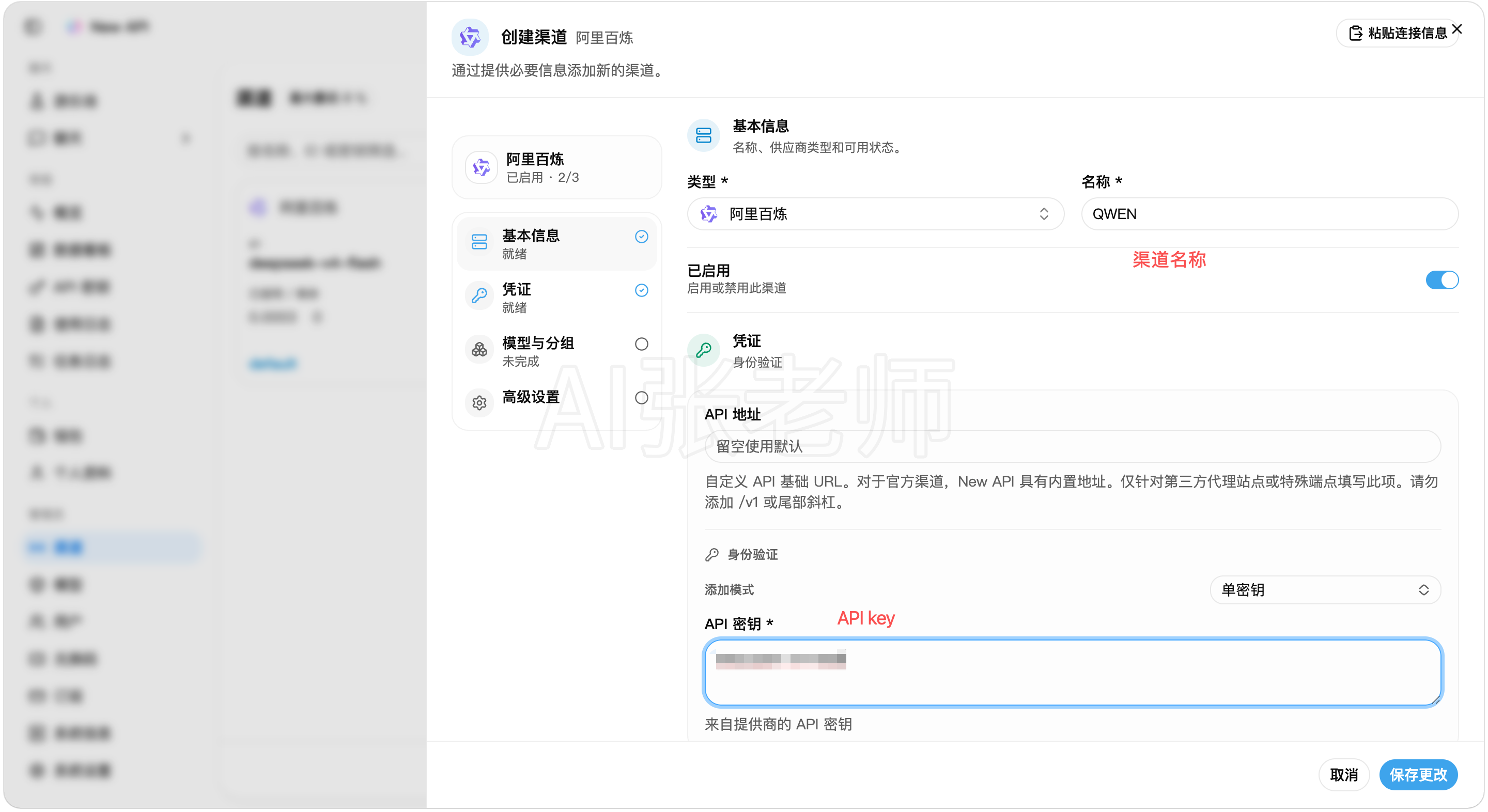
Task: Click the '创建渠道' dialog title
Action: point(534,37)
